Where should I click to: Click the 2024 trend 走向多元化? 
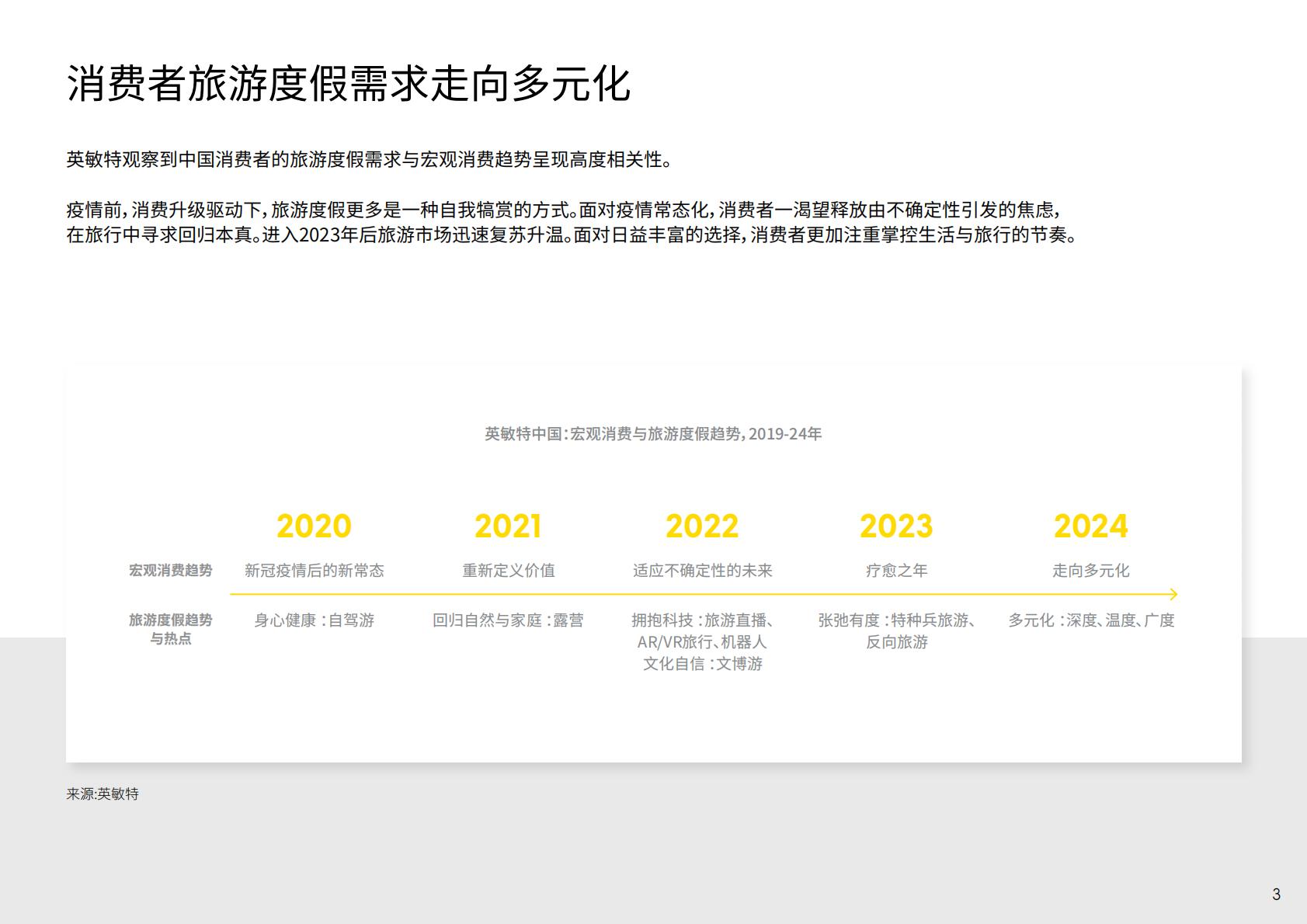(1091, 569)
